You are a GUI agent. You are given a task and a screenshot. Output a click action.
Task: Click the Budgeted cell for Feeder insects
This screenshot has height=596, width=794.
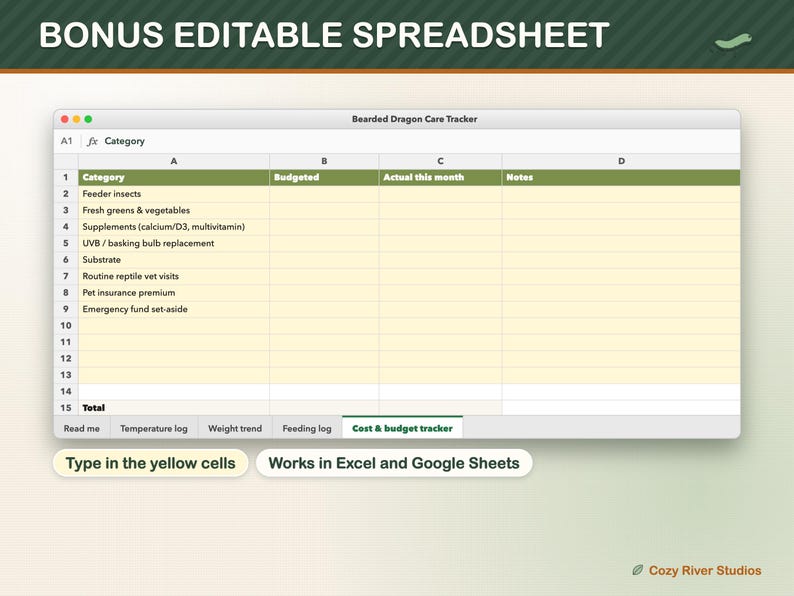tap(324, 194)
